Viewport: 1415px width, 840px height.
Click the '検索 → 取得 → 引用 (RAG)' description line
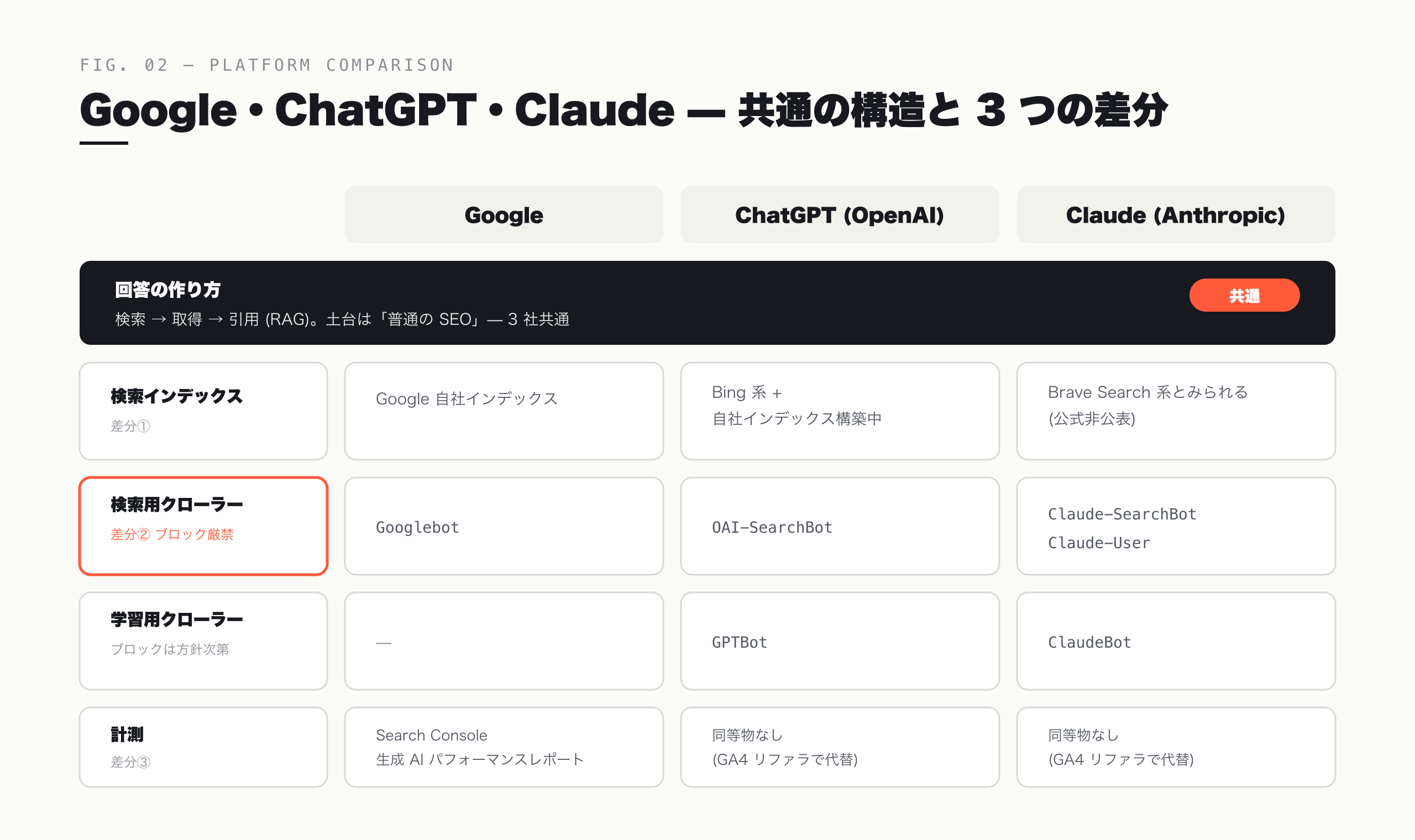coord(342,319)
